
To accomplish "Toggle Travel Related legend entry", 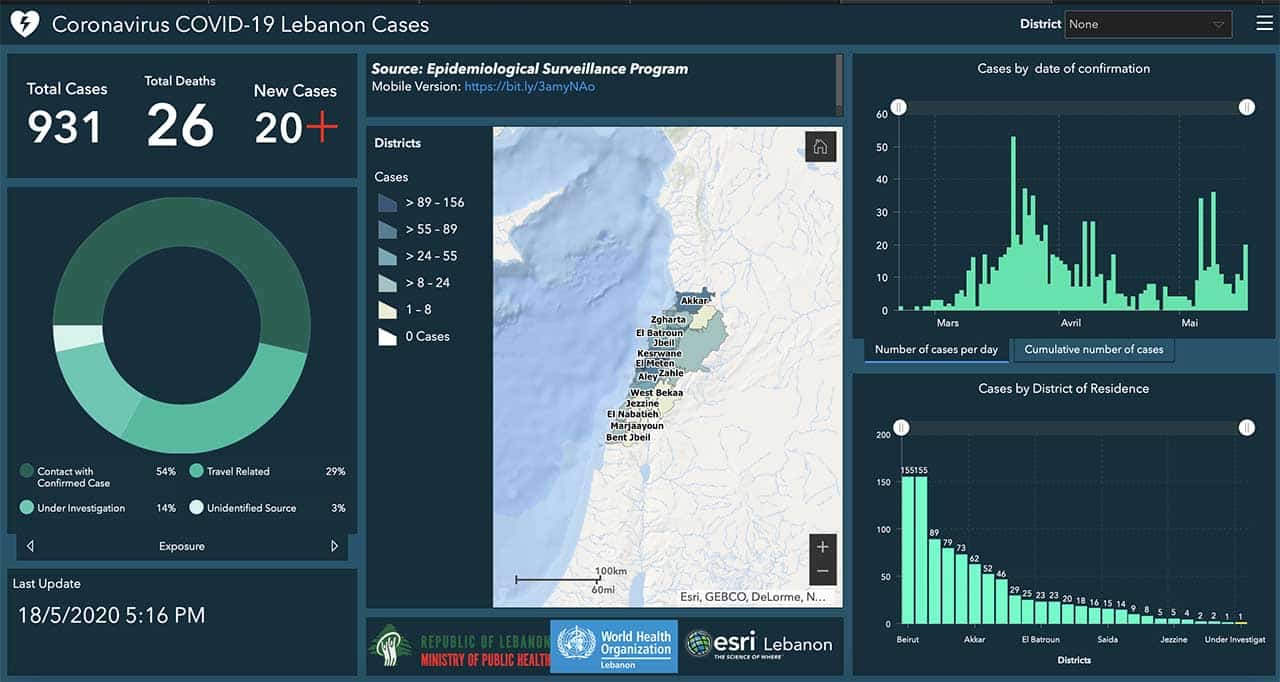I will point(238,471).
